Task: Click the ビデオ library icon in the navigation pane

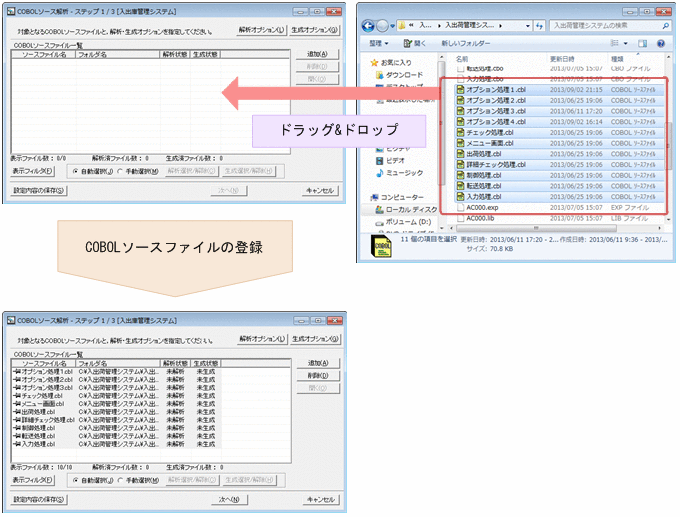Action: pyautogui.click(x=379, y=160)
